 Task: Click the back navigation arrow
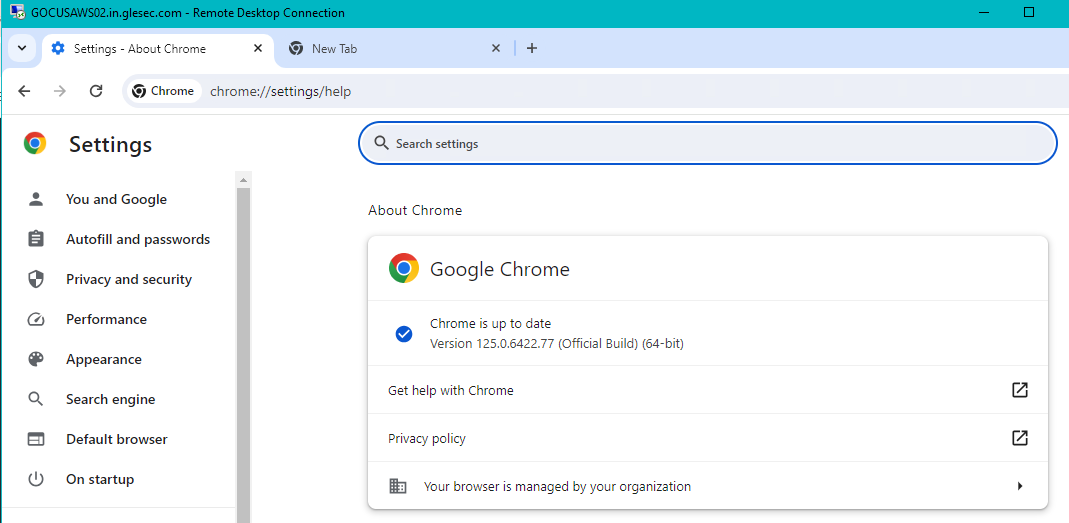(x=25, y=91)
